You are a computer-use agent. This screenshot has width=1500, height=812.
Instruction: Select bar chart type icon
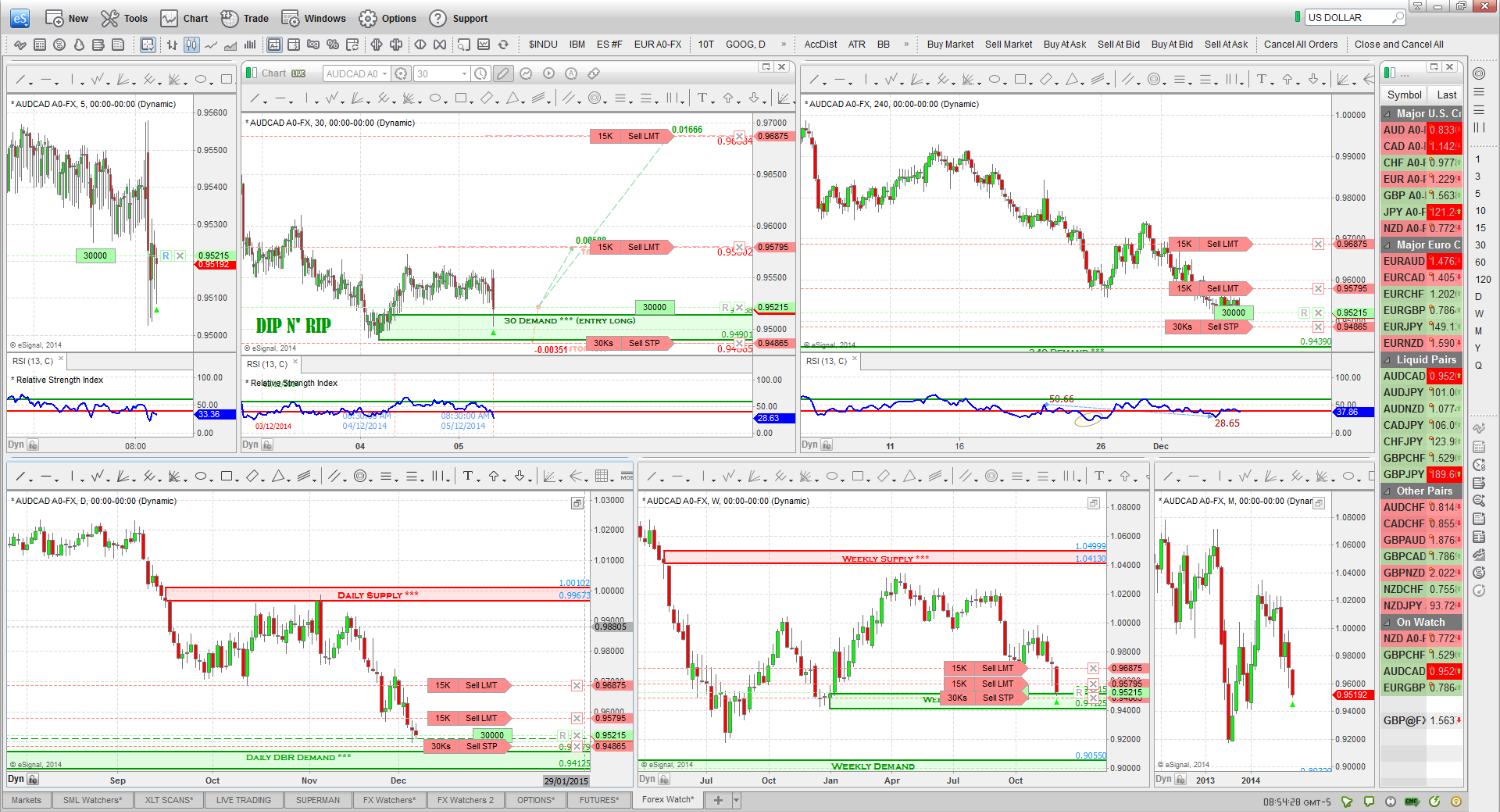tap(174, 44)
